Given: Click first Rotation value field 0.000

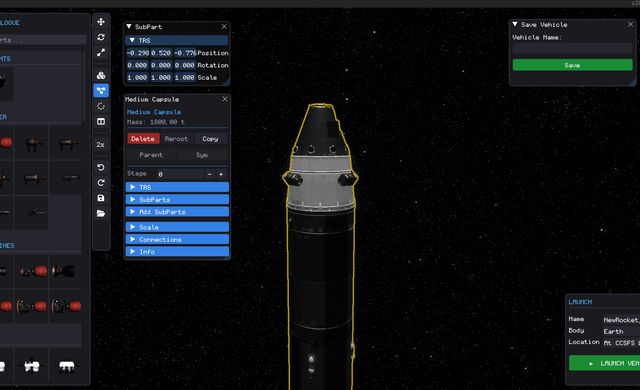Looking at the screenshot, I should tap(138, 65).
